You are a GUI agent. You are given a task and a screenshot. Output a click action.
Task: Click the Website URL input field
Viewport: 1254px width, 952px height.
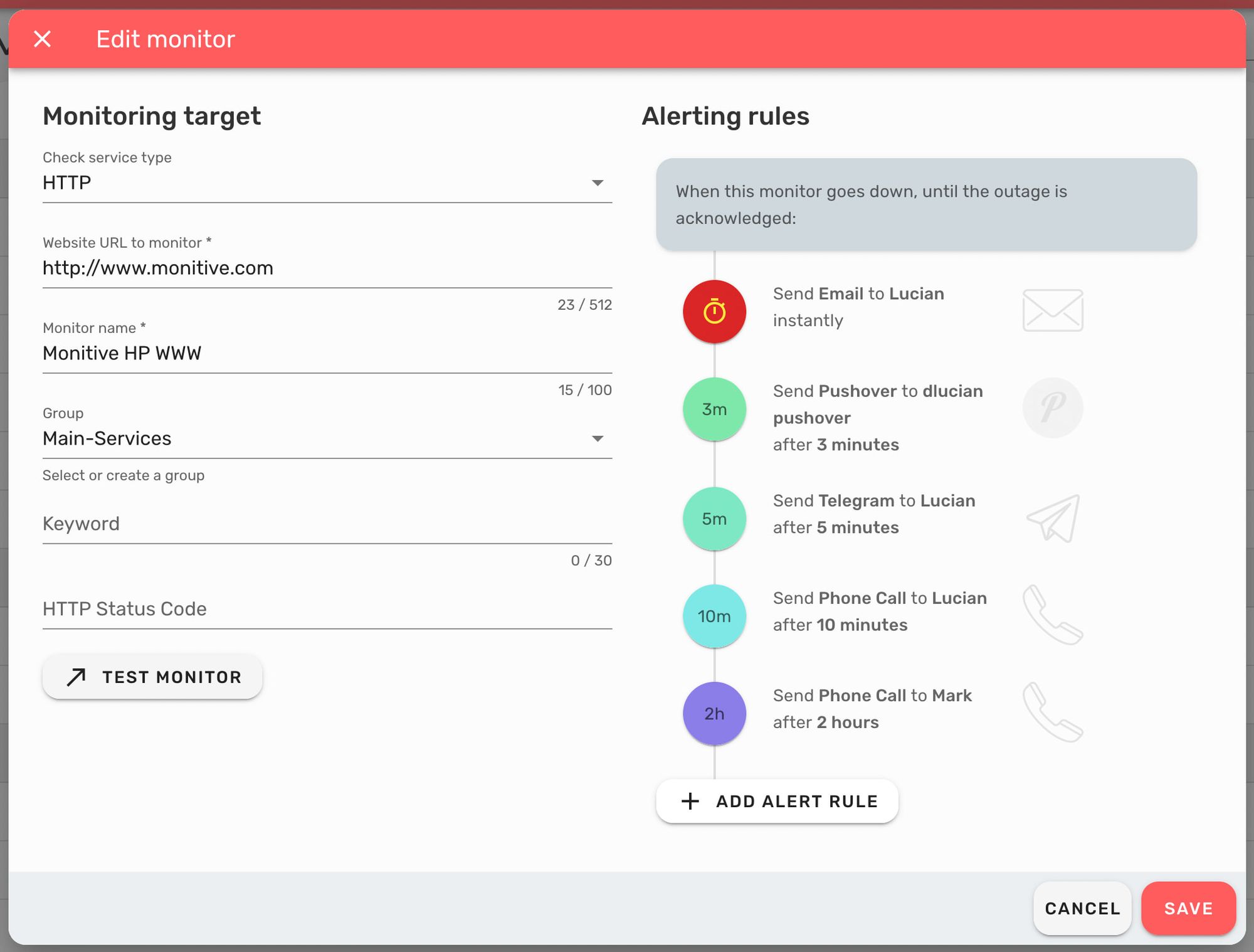coord(327,268)
